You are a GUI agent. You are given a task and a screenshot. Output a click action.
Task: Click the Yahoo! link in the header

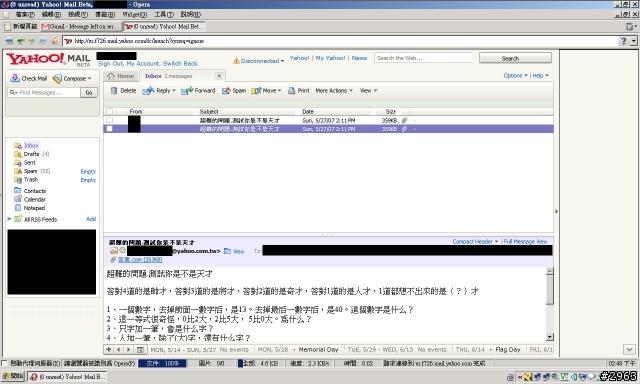click(299, 58)
